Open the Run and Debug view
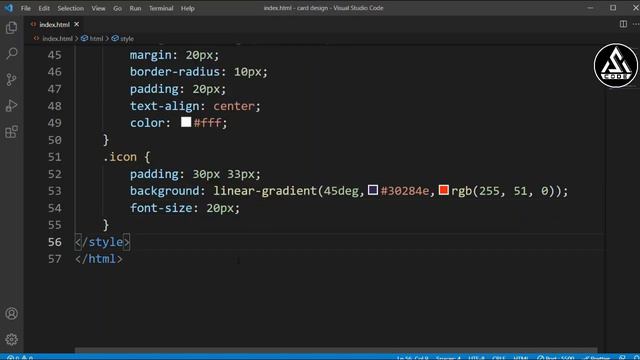 tap(11, 106)
